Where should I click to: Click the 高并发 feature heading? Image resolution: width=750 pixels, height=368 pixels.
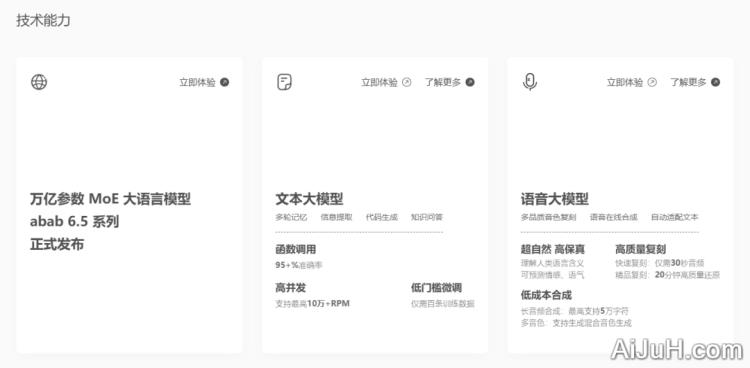pyautogui.click(x=290, y=288)
